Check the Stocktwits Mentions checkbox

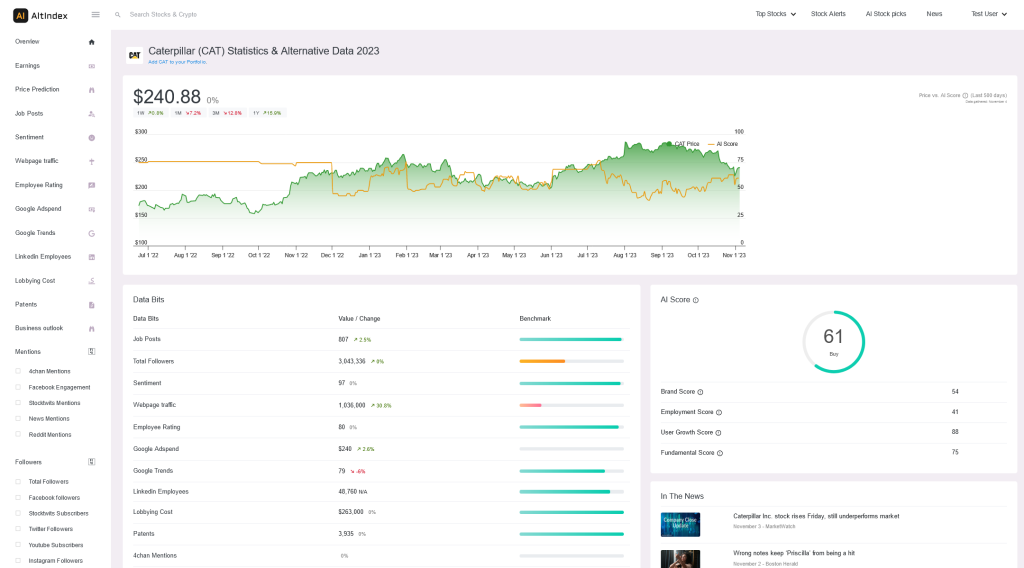click(18, 403)
